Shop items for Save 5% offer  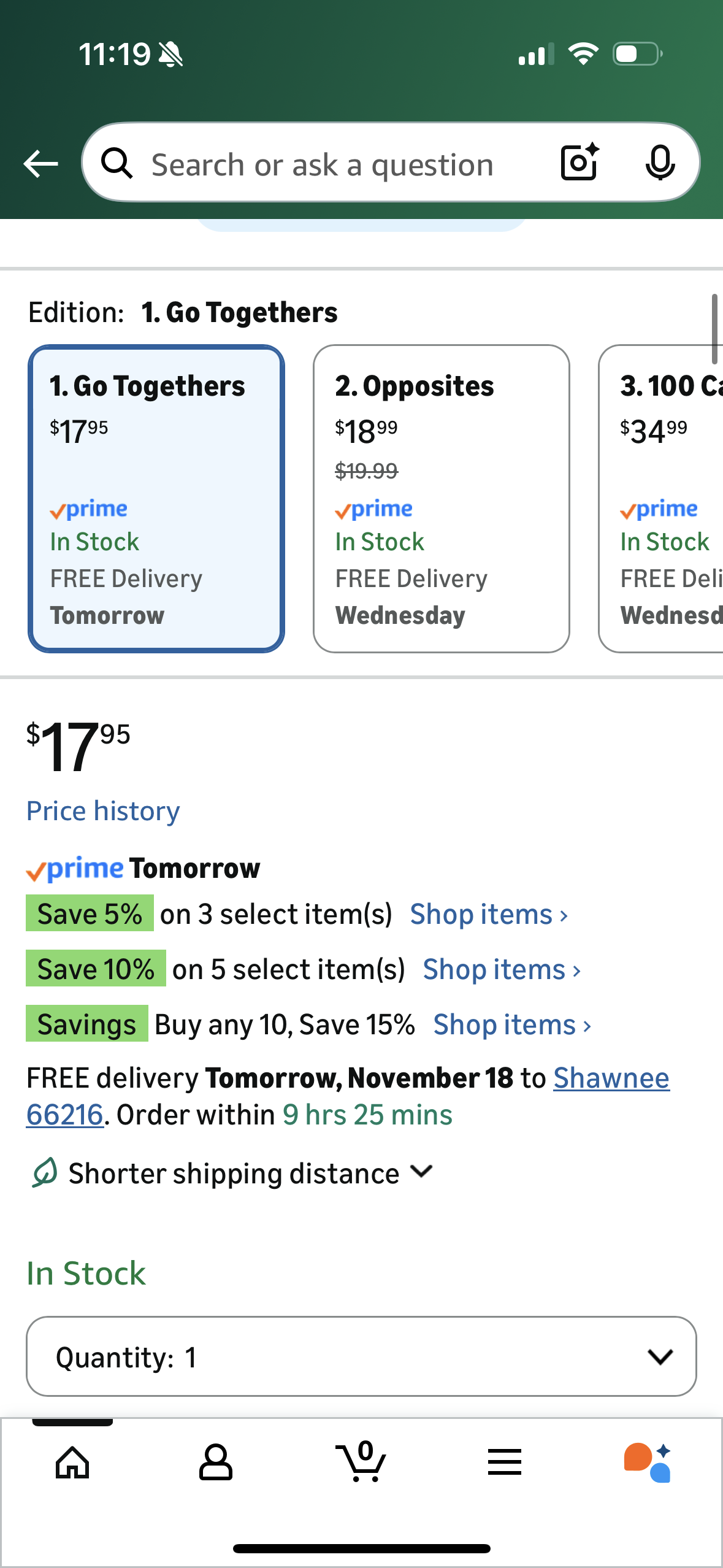click(x=489, y=914)
